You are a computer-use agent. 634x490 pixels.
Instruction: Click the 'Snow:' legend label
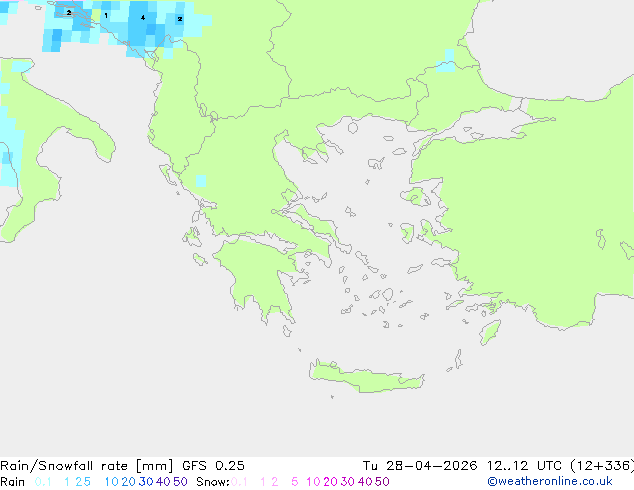point(213,482)
